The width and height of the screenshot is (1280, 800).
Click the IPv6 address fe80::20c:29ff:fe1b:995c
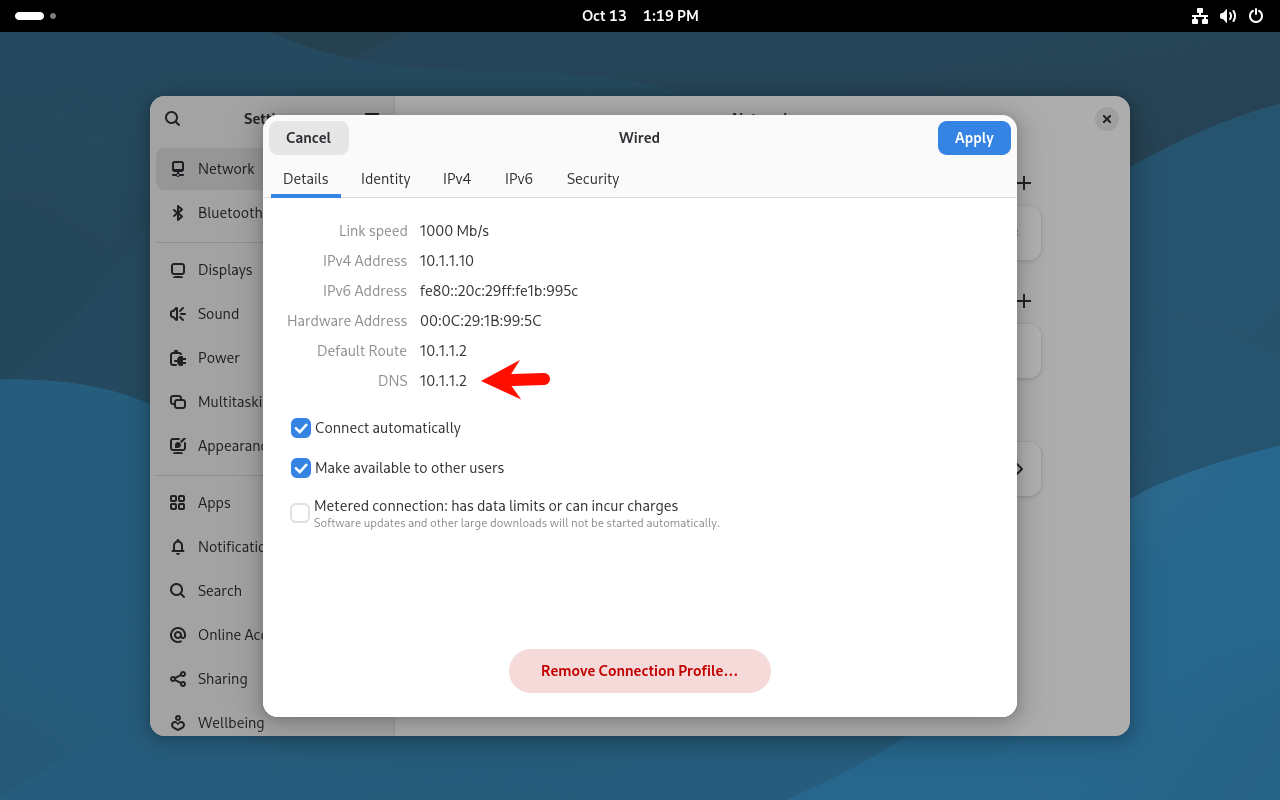(499, 291)
